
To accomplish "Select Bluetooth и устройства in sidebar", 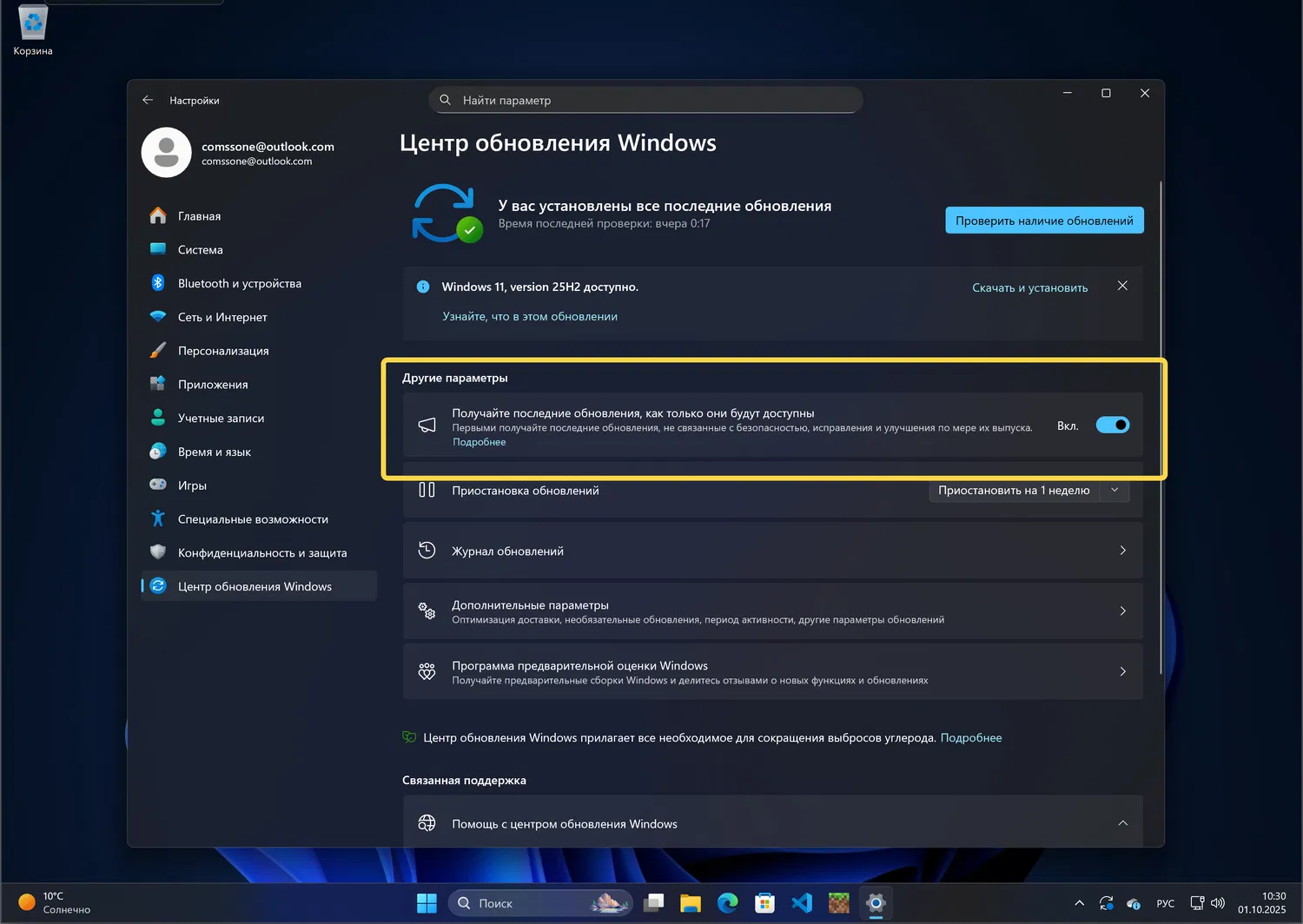I will [259, 283].
